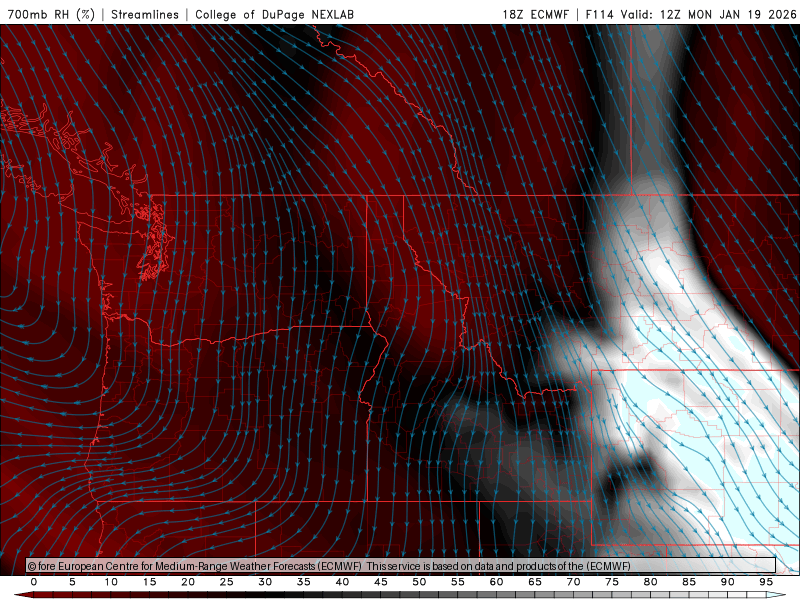Click 'College of DuPage NEXLAB' header text
Viewport: 800px width, 600px height.
pyautogui.click(x=274, y=14)
